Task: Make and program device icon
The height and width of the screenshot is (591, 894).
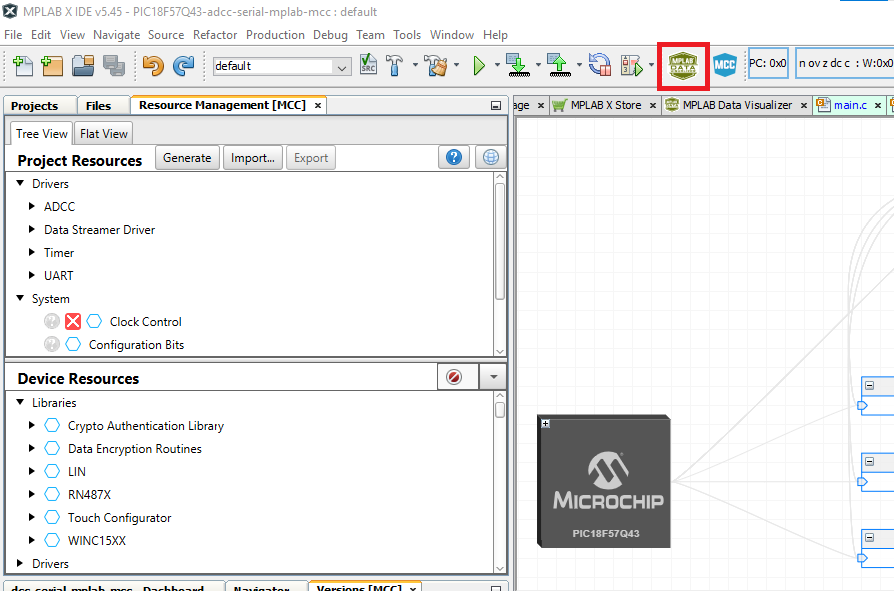Action: tap(518, 65)
